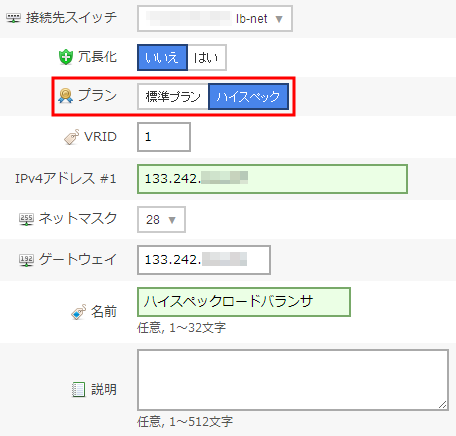This screenshot has height=436, width=456.
Task: Focus the VRID input field
Action: [x=164, y=137]
